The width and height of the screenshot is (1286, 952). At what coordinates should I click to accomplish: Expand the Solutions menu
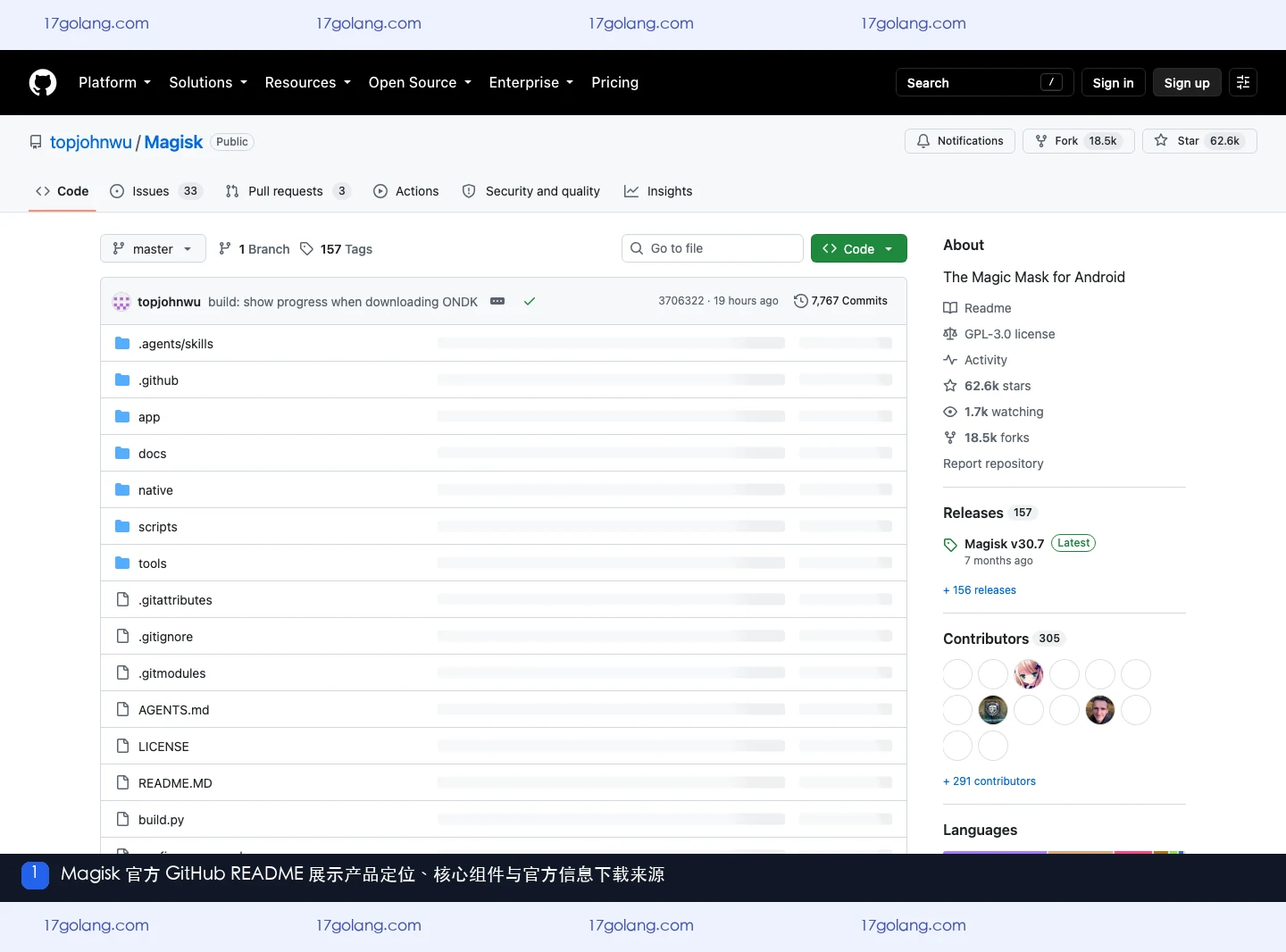[207, 82]
